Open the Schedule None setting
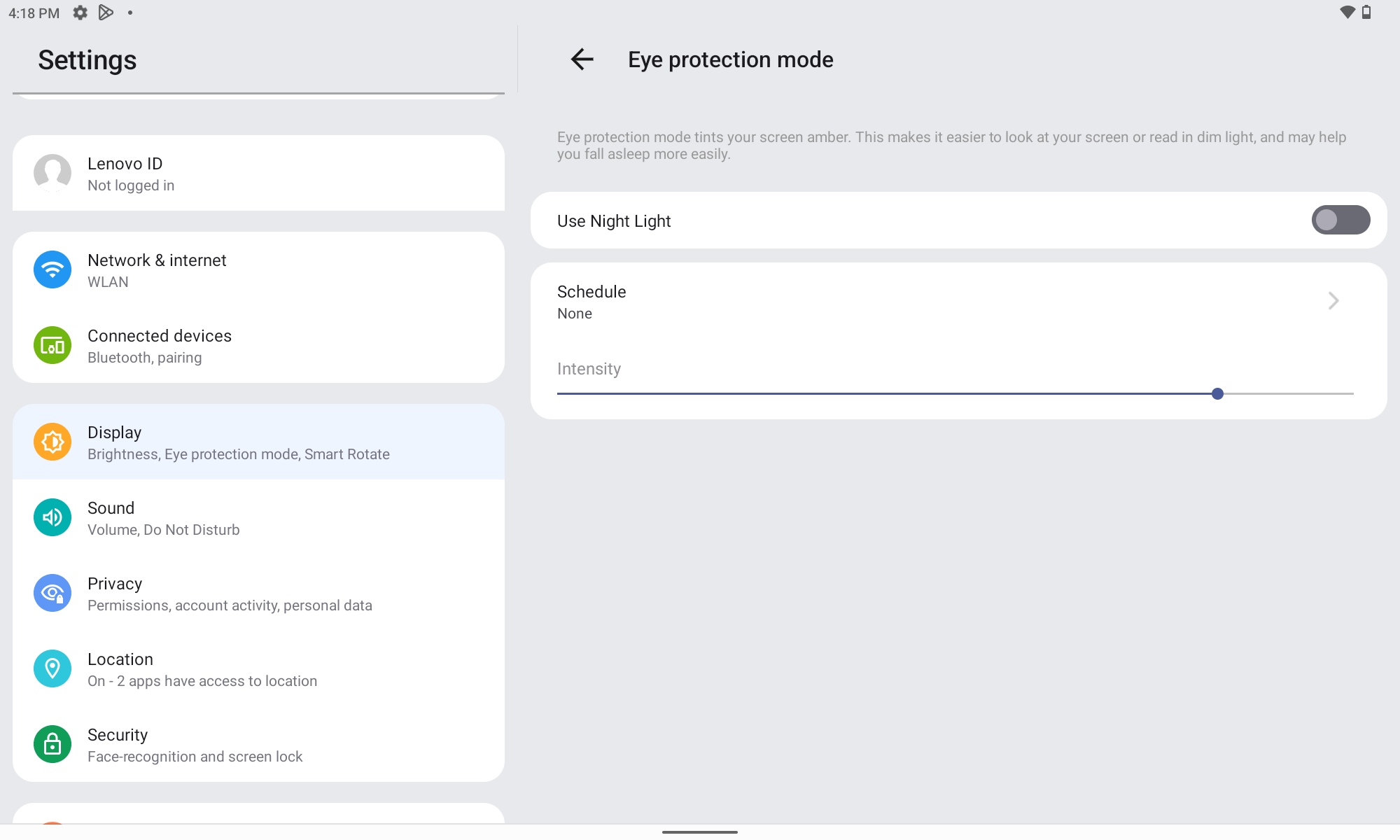1400x840 pixels. point(958,302)
